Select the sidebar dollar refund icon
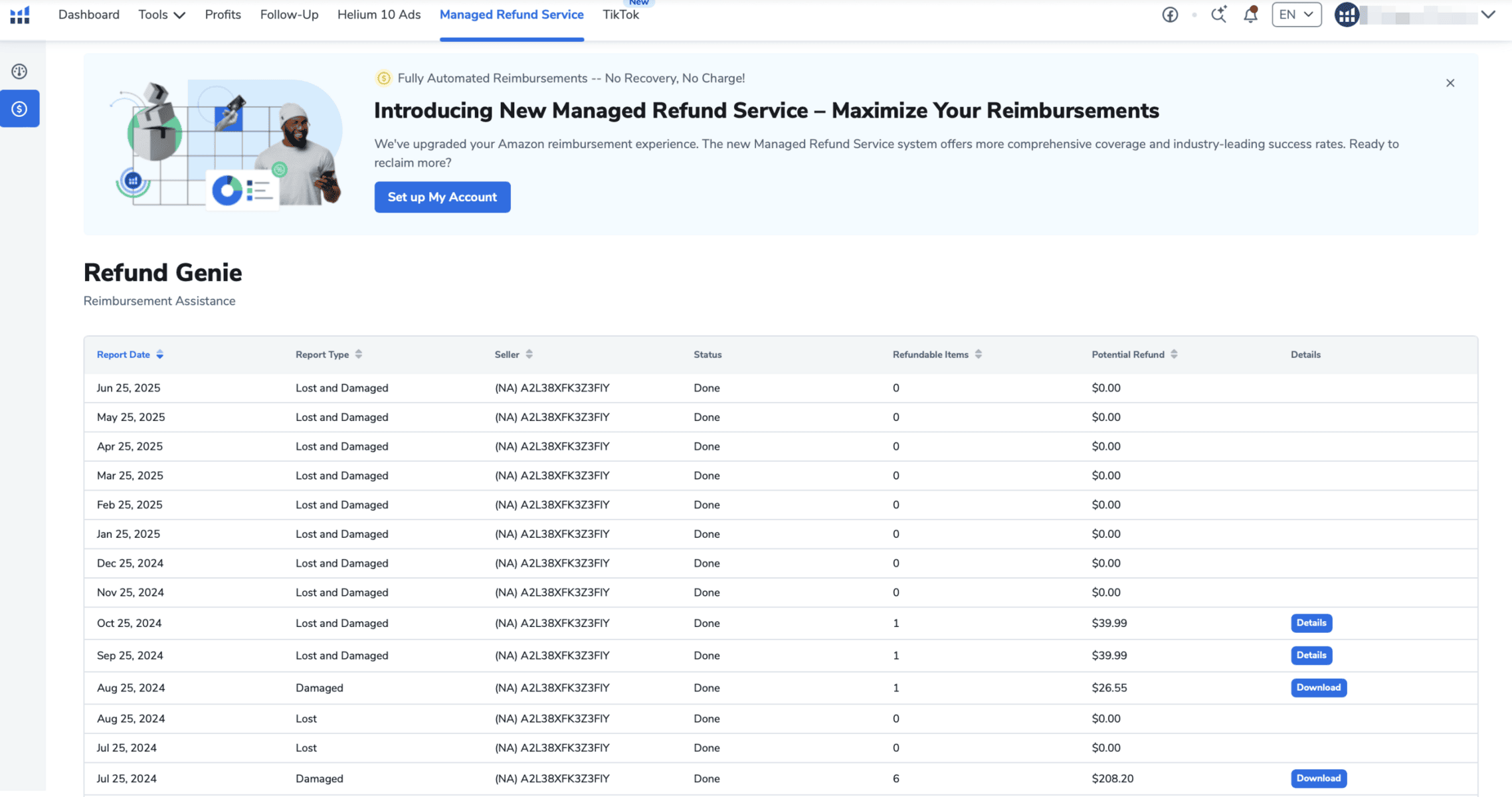The image size is (1512, 797). coord(19,109)
